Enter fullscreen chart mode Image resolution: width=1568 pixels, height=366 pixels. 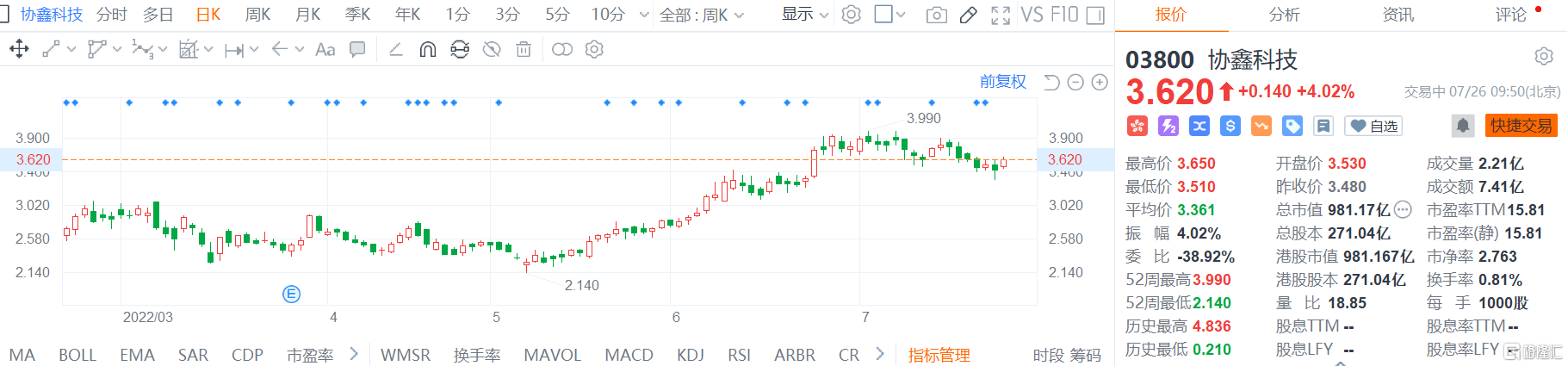click(x=1001, y=16)
